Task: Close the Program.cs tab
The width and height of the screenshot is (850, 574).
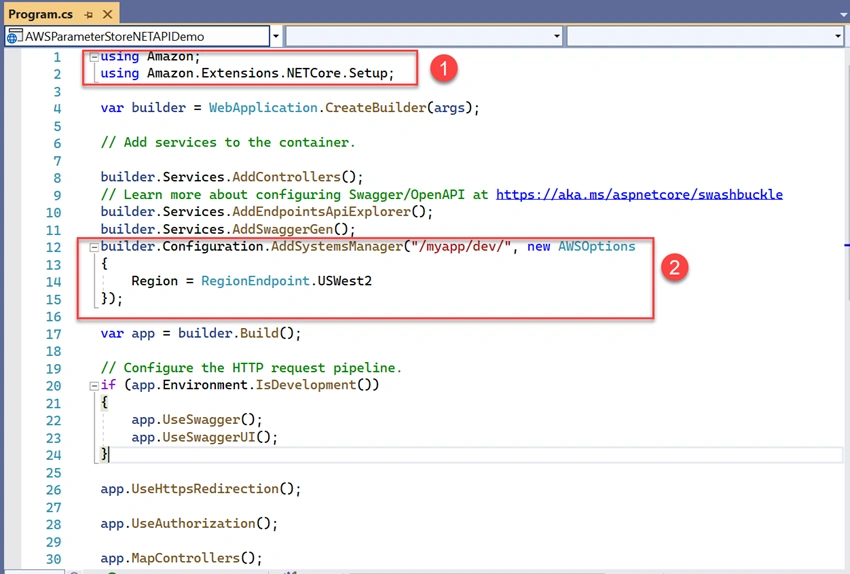Action: click(x=108, y=15)
